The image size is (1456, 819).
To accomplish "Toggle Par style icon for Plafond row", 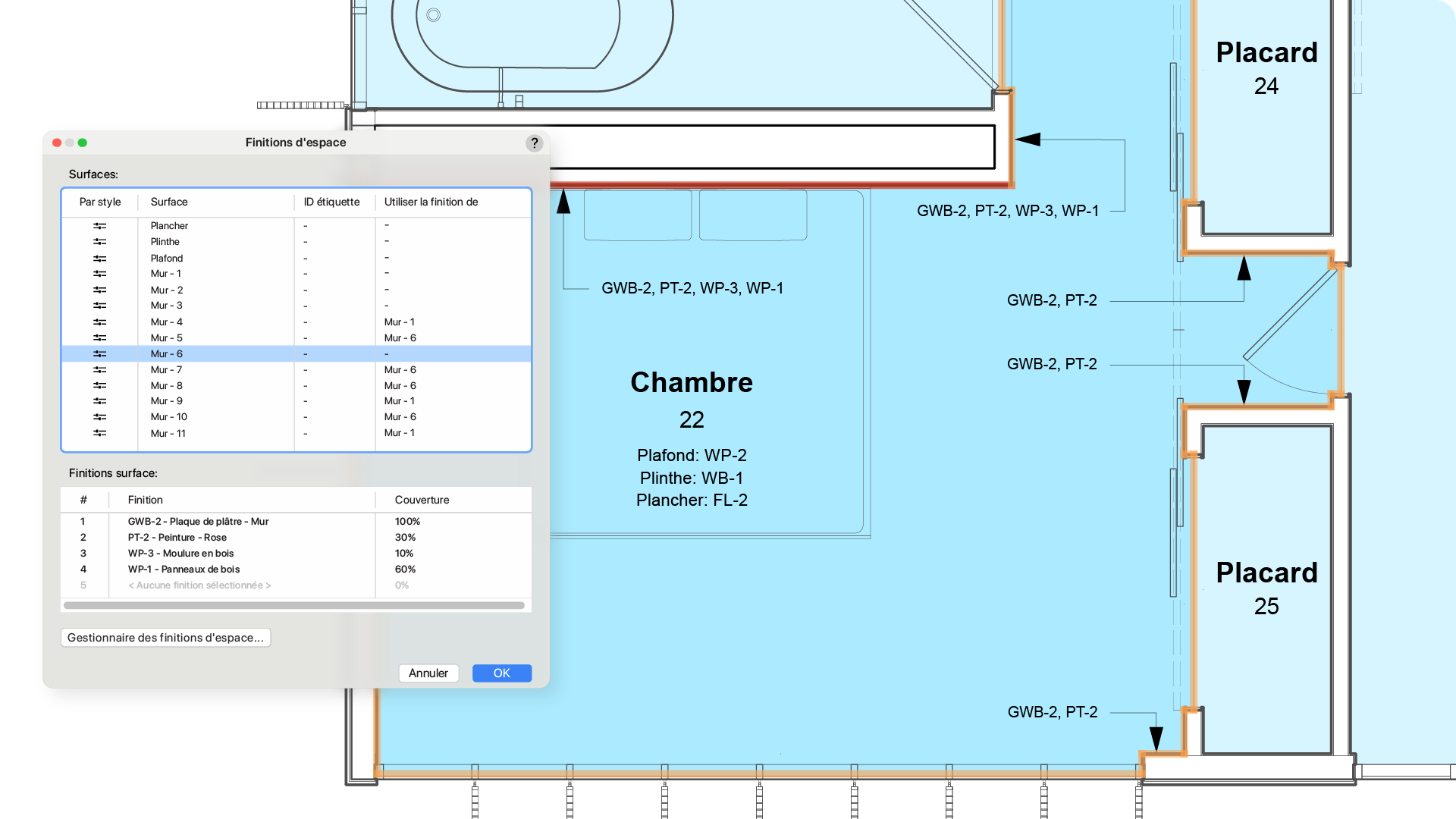I will (99, 259).
